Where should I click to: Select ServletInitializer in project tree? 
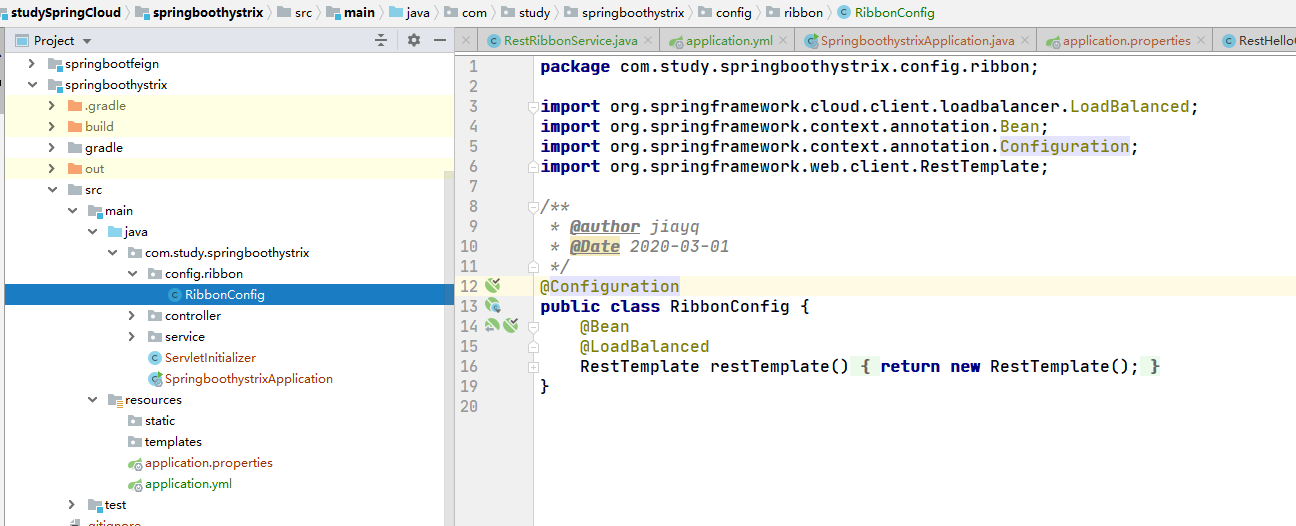(x=210, y=358)
